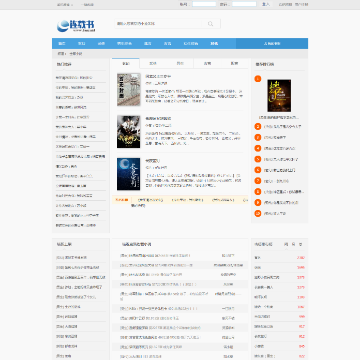Click the magnifier search icon
Screen dimensions: 360x360
[211, 24]
